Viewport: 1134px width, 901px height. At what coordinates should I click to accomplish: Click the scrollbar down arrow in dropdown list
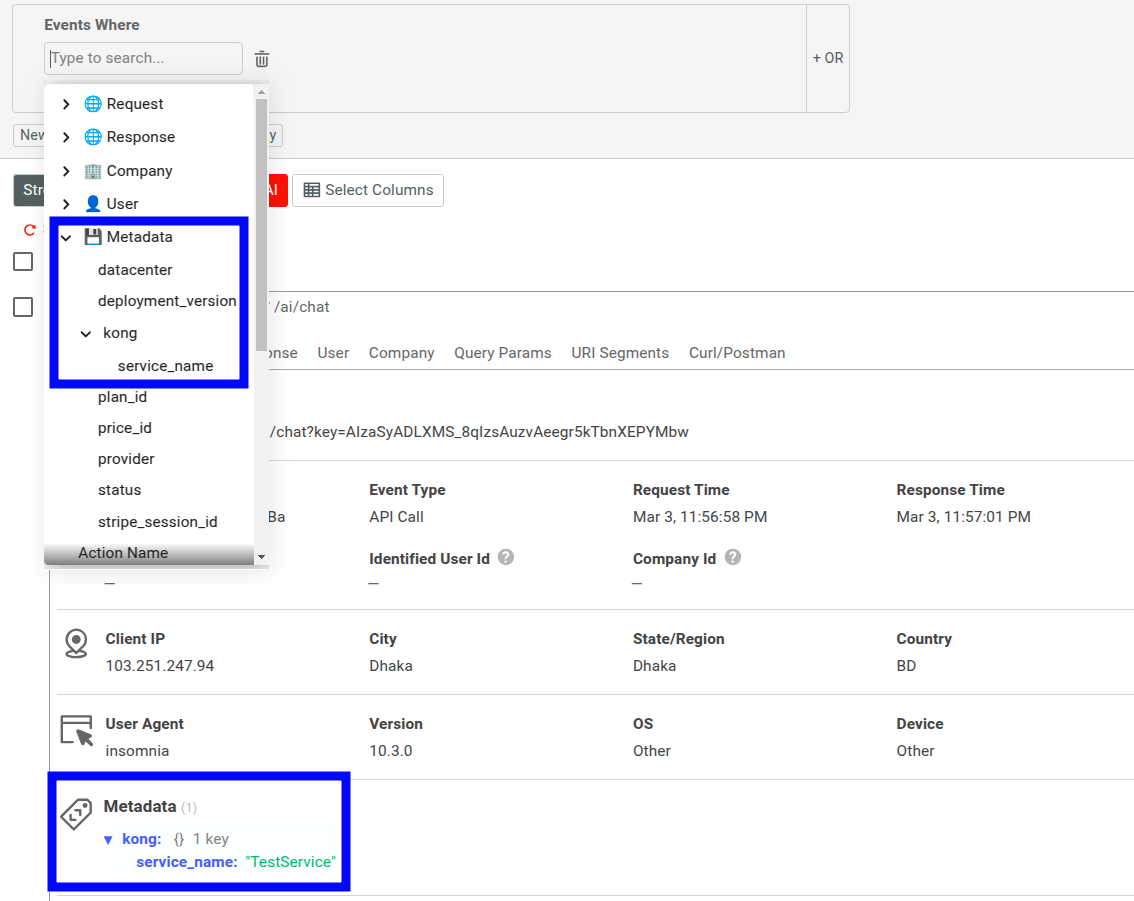(x=261, y=556)
